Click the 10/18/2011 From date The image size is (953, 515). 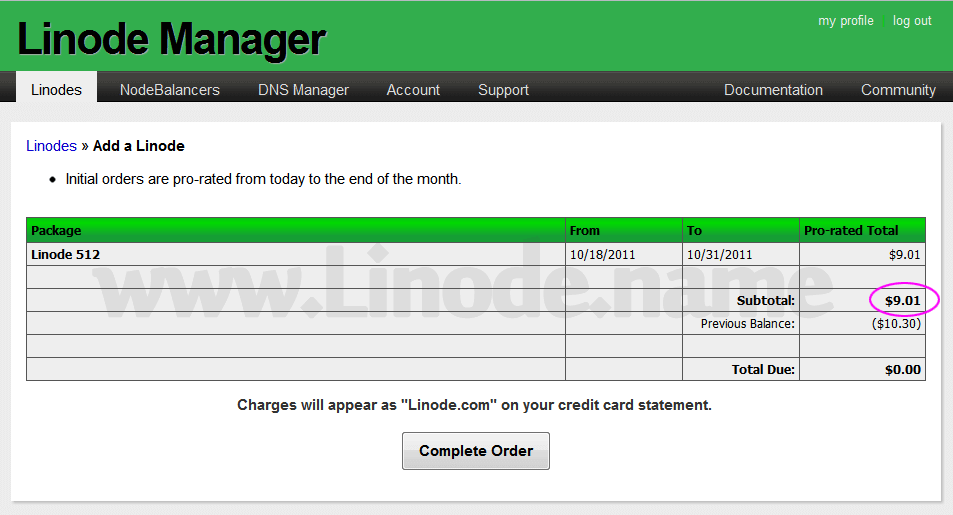click(x=602, y=255)
